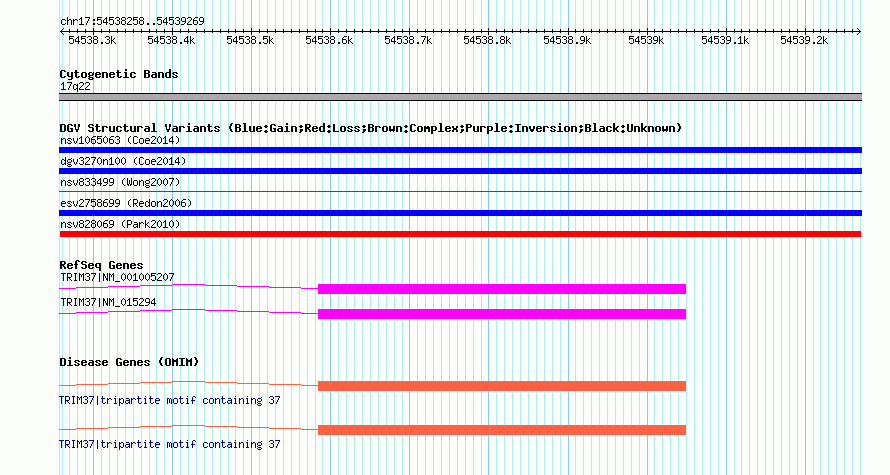Click the 54539k ruler tick label
The width and height of the screenshot is (890, 475).
point(646,40)
